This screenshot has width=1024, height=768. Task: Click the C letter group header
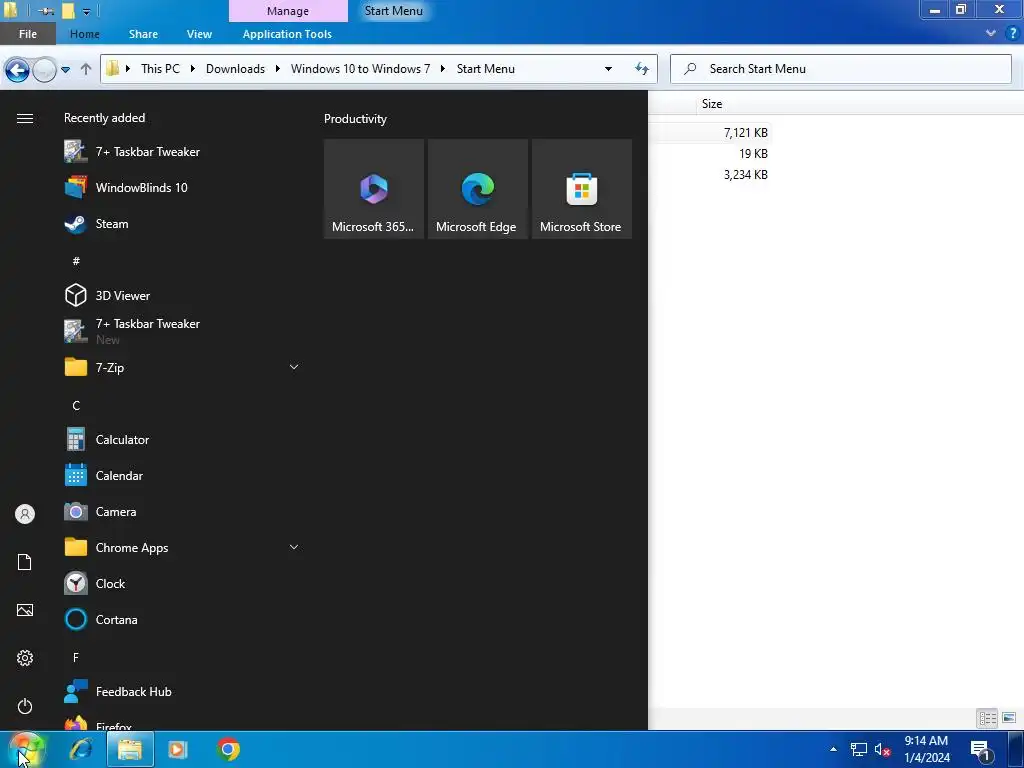coord(76,406)
